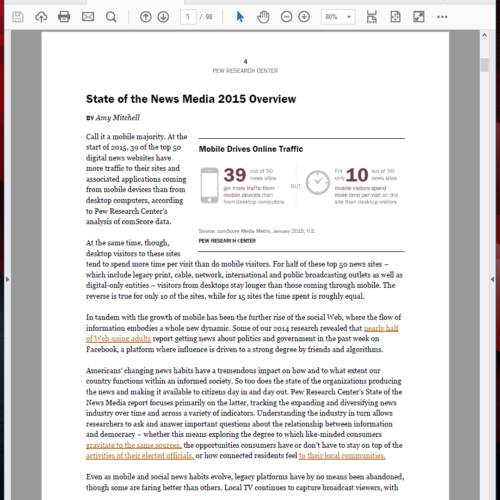The width and height of the screenshot is (500, 500).
Task: Open the 'nearly half' hyperlink
Action: (x=381, y=328)
